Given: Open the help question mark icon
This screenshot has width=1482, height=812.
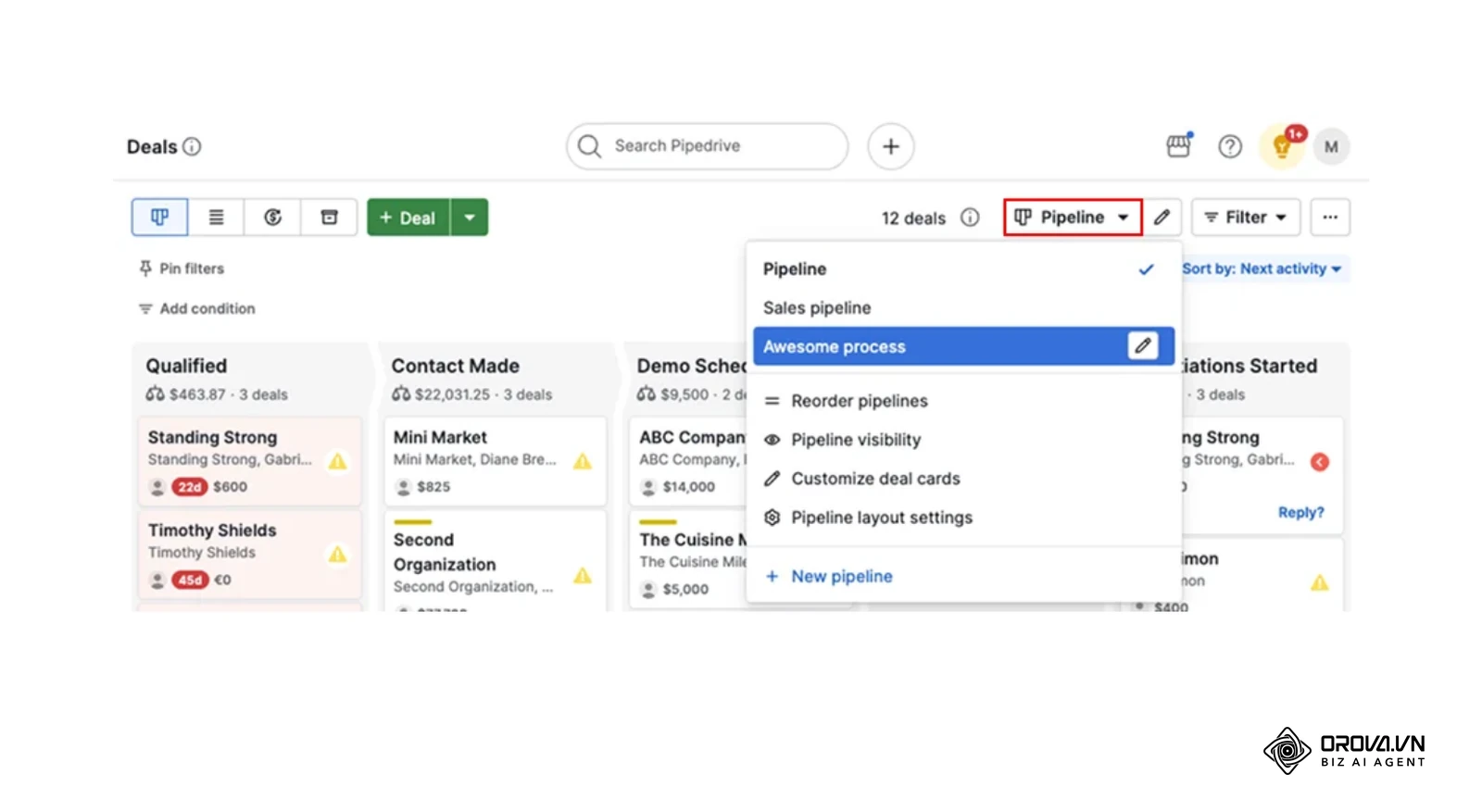Looking at the screenshot, I should tap(1230, 146).
